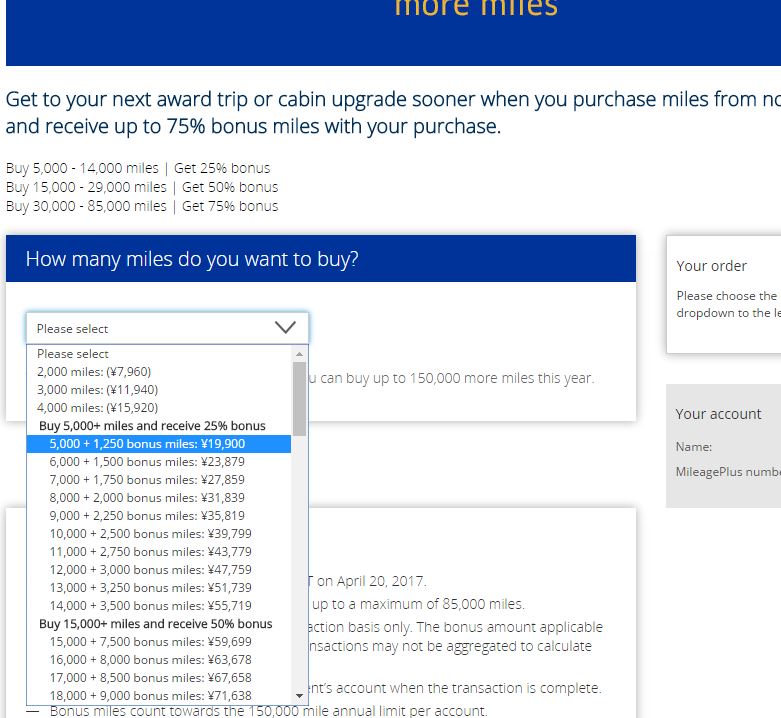
Task: Pick 16,000 + 8,000 bonus miles ¥63,678
Action: [x=159, y=660]
